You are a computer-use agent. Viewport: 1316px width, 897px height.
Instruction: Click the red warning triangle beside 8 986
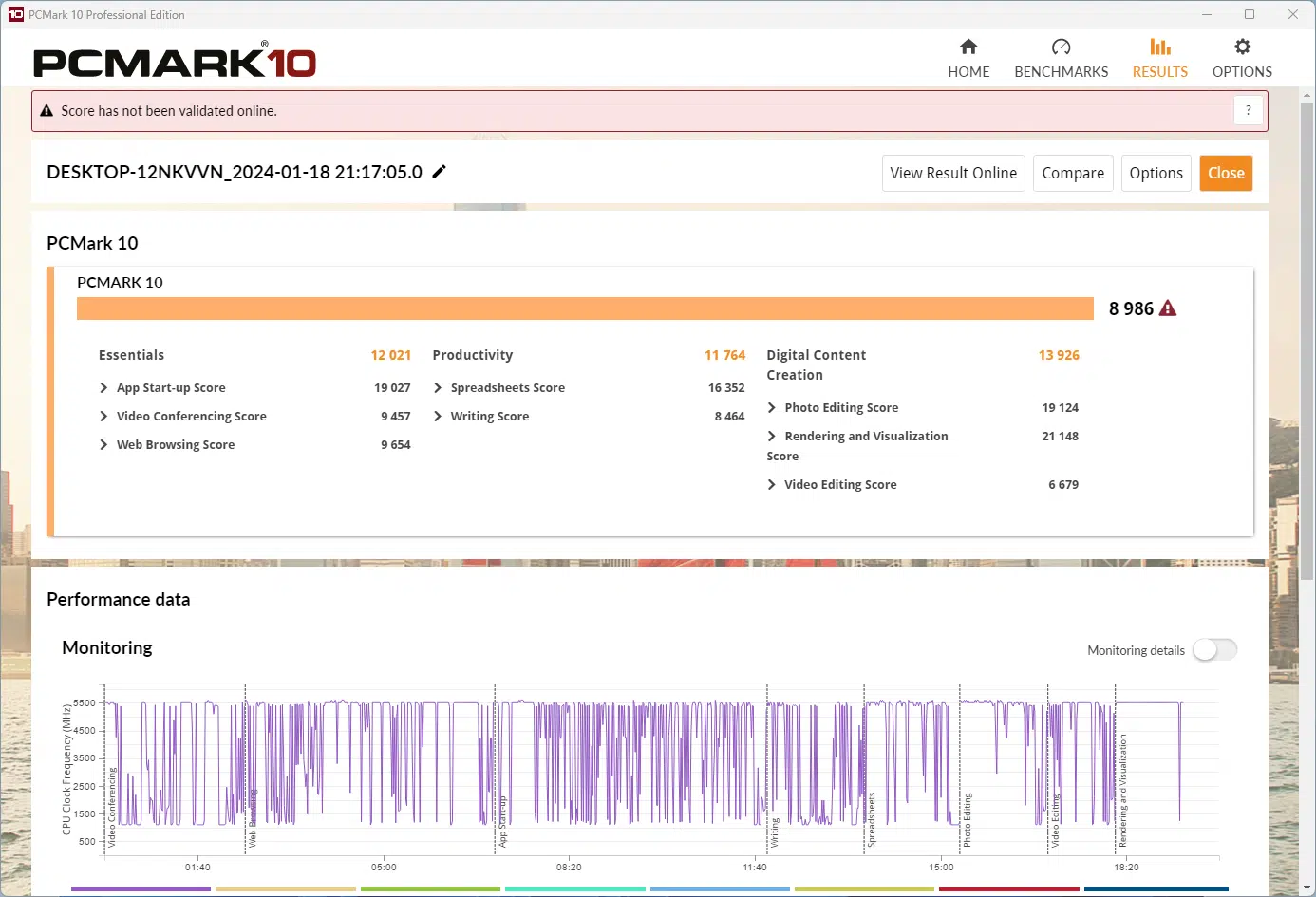1168,308
